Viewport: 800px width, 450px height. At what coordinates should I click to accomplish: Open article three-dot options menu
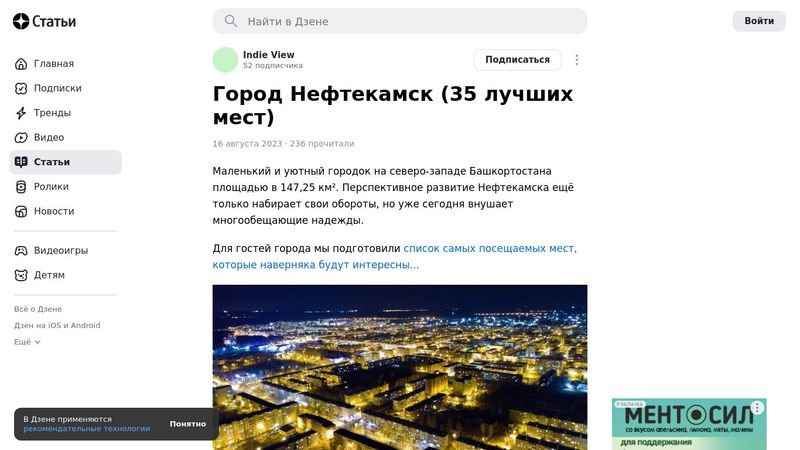tap(577, 60)
